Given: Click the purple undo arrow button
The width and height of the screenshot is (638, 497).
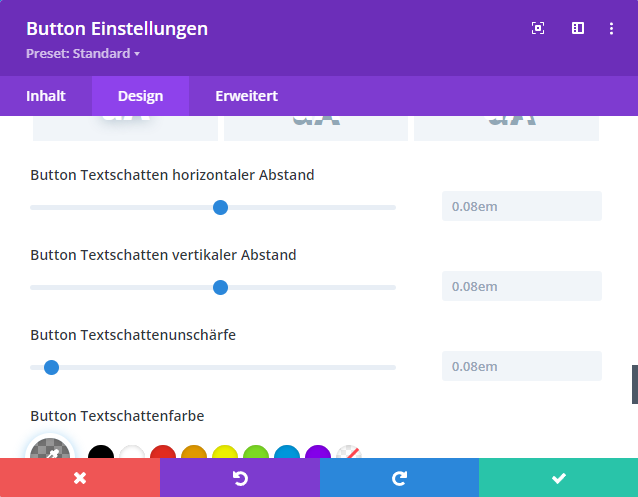Looking at the screenshot, I should pos(240,478).
